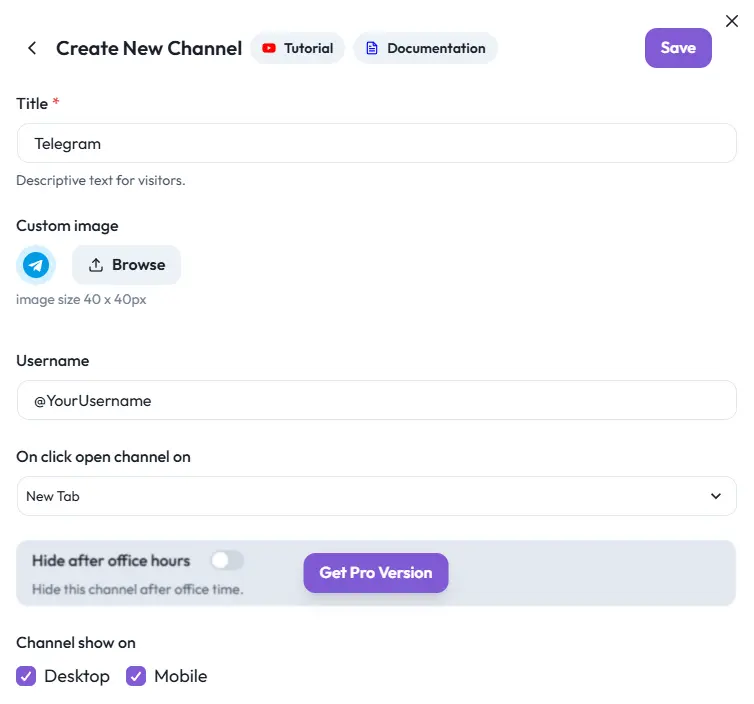Focus the Title field containing Telegram

click(x=376, y=143)
